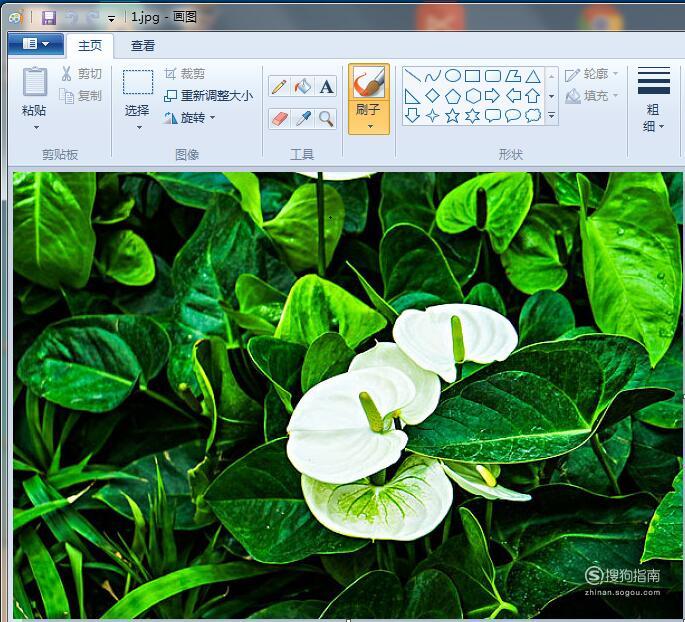Open Customize Quick Access Toolbar dropdown
The height and width of the screenshot is (622, 685).
coord(112,19)
